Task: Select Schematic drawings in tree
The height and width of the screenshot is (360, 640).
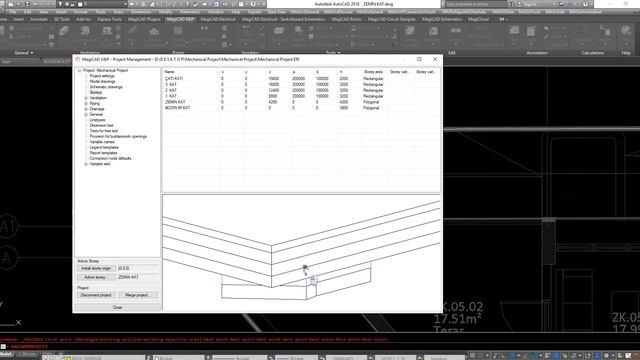Action: (x=106, y=87)
